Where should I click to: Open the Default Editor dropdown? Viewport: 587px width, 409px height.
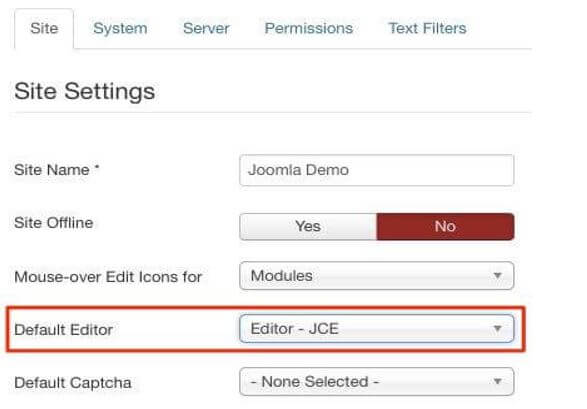pos(377,329)
